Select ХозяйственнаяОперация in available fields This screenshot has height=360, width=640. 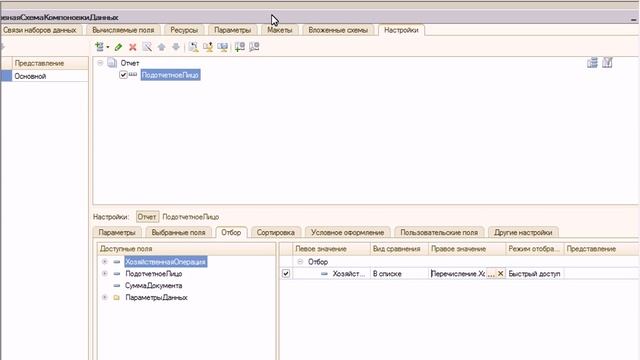pos(166,262)
